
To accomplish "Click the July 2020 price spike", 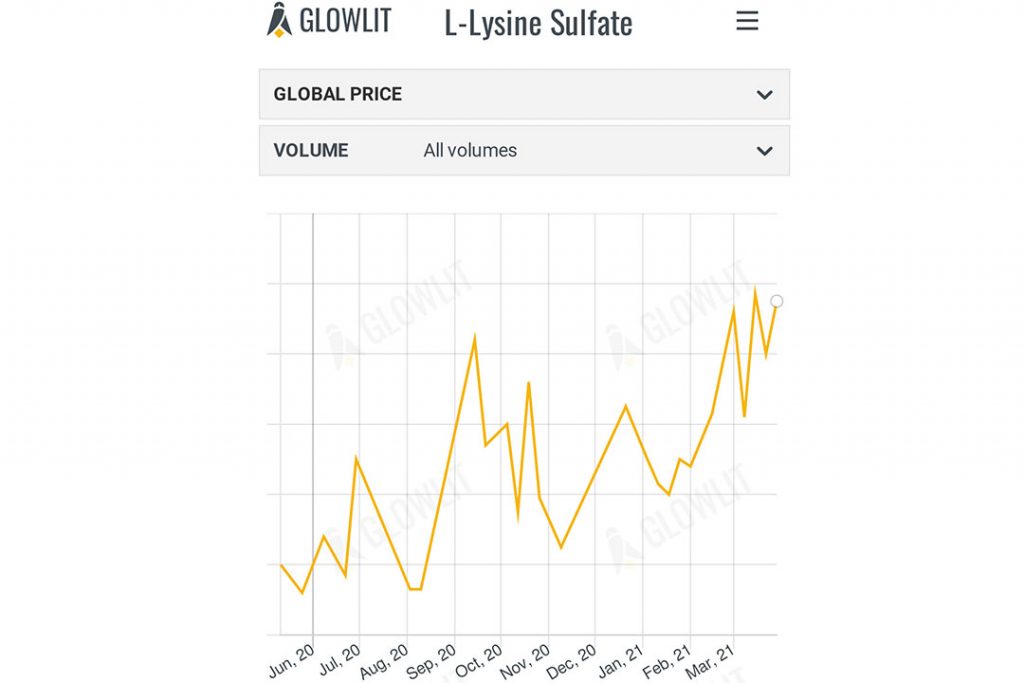I will click(357, 457).
